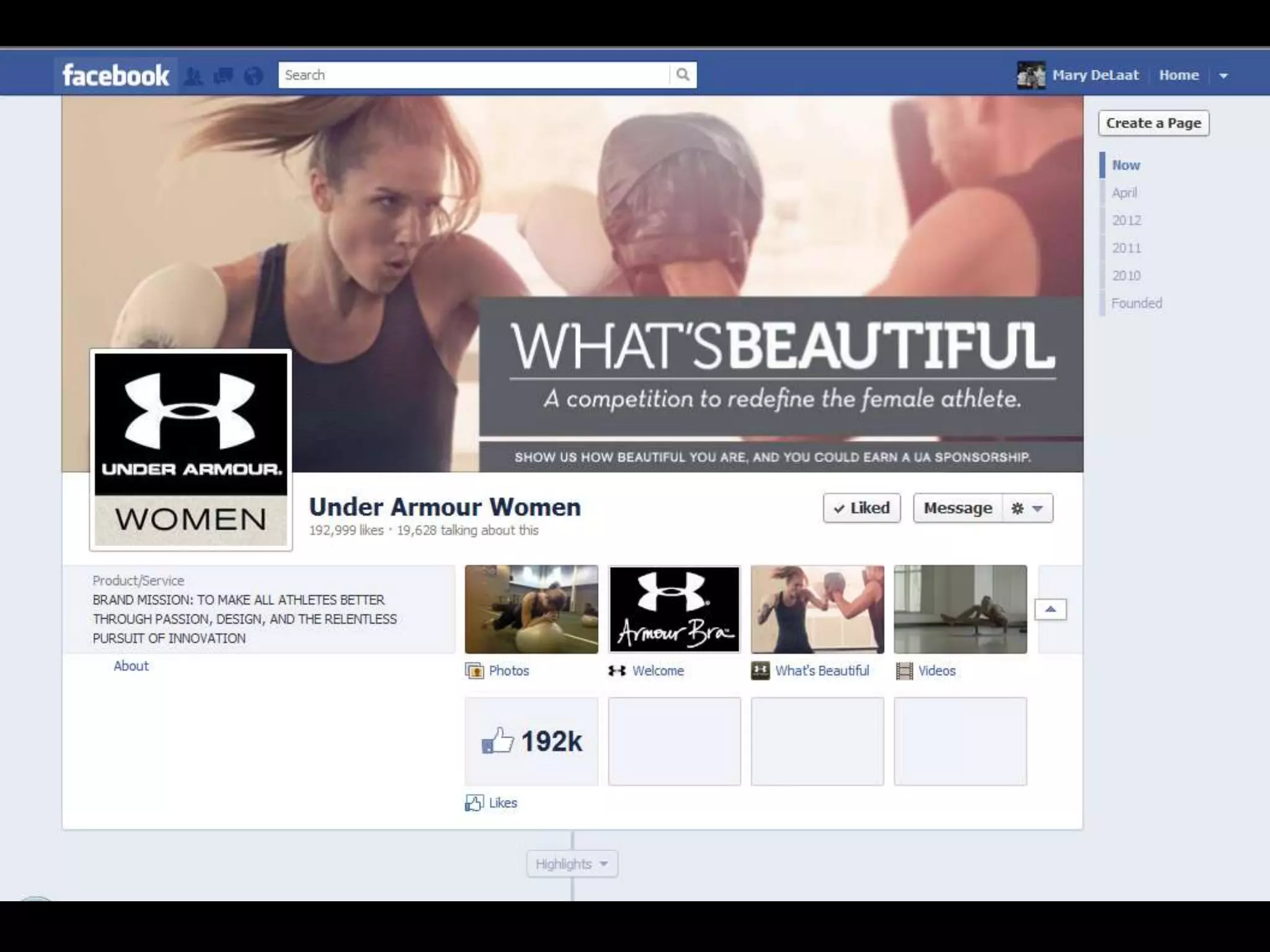Click the search magnifier button
1270x952 pixels.
click(x=683, y=75)
